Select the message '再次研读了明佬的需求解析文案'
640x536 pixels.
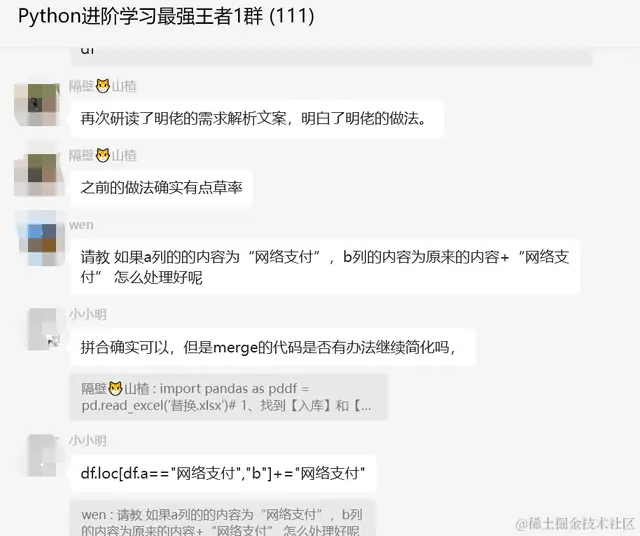point(257,119)
